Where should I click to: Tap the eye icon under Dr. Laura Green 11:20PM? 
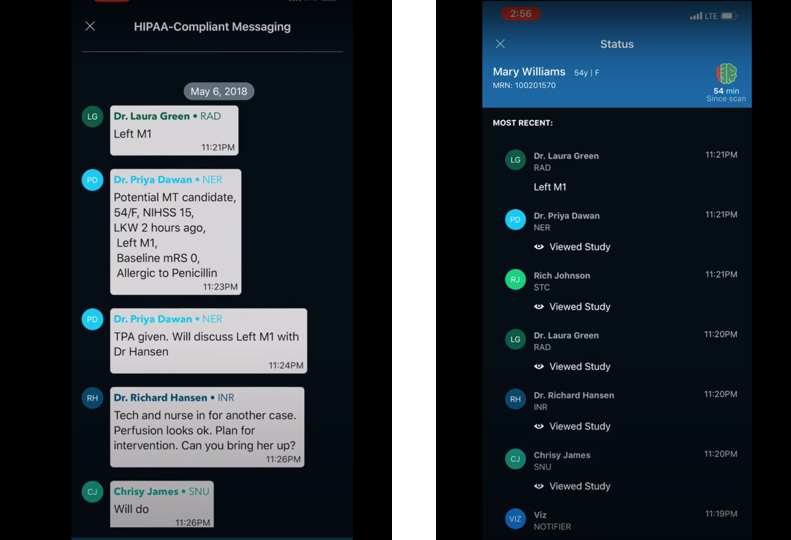click(539, 366)
